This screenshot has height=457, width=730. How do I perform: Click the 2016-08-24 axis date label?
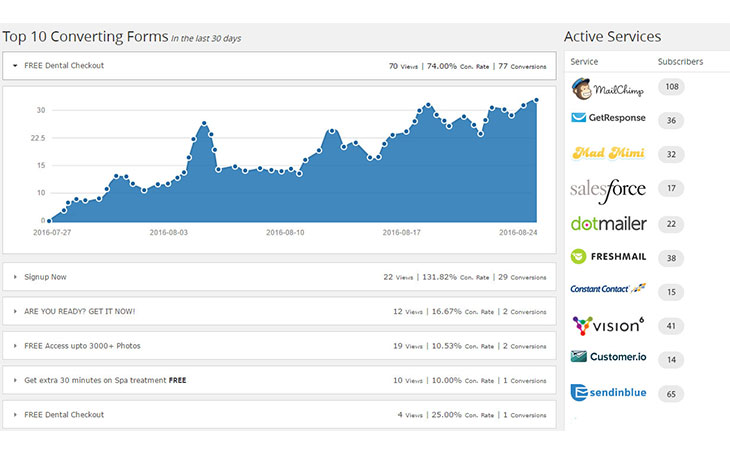pos(518,232)
